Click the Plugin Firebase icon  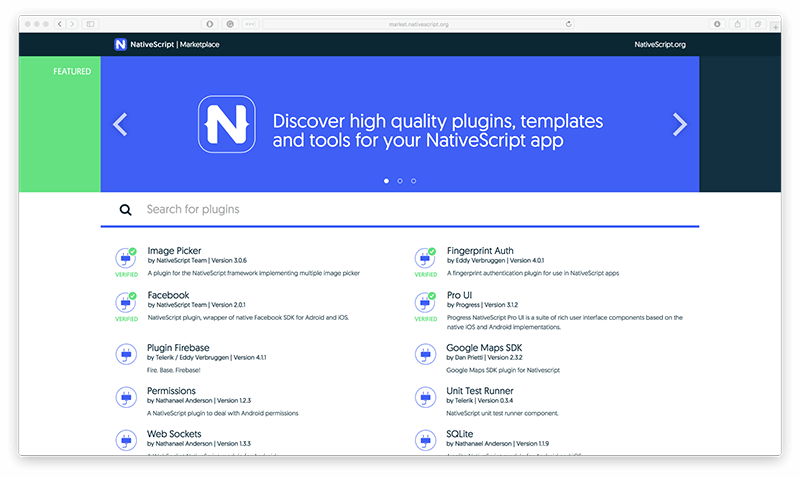126,354
